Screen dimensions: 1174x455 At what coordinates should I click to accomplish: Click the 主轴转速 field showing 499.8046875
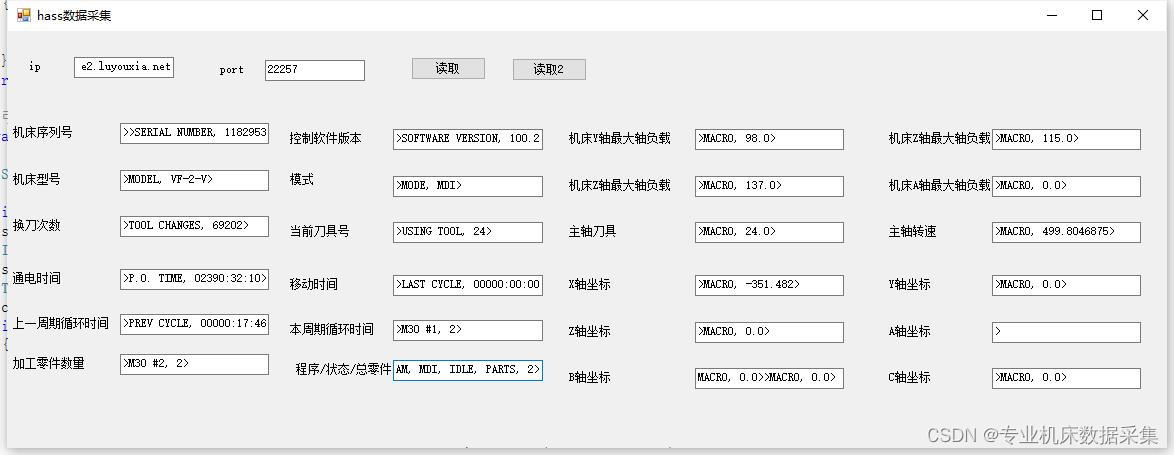(x=1066, y=232)
